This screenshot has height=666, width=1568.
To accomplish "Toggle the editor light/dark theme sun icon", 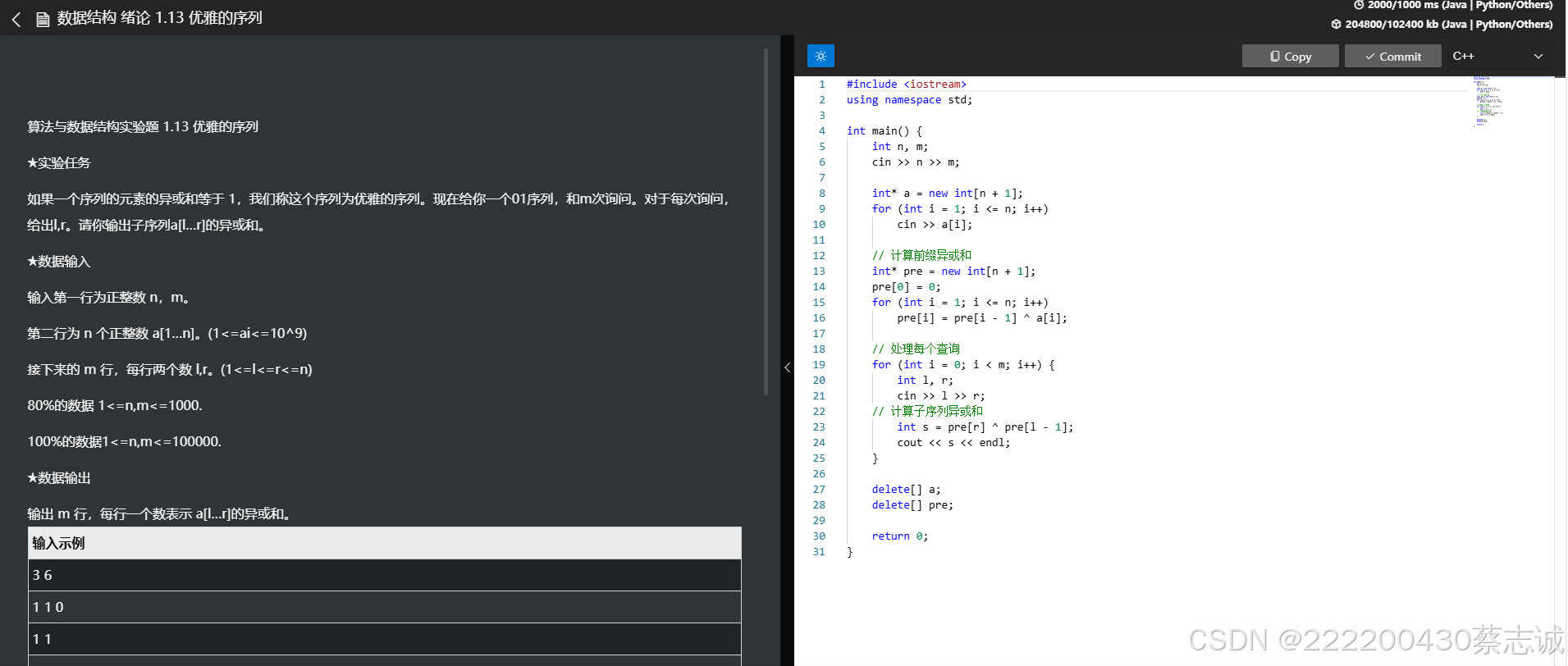I will [821, 56].
